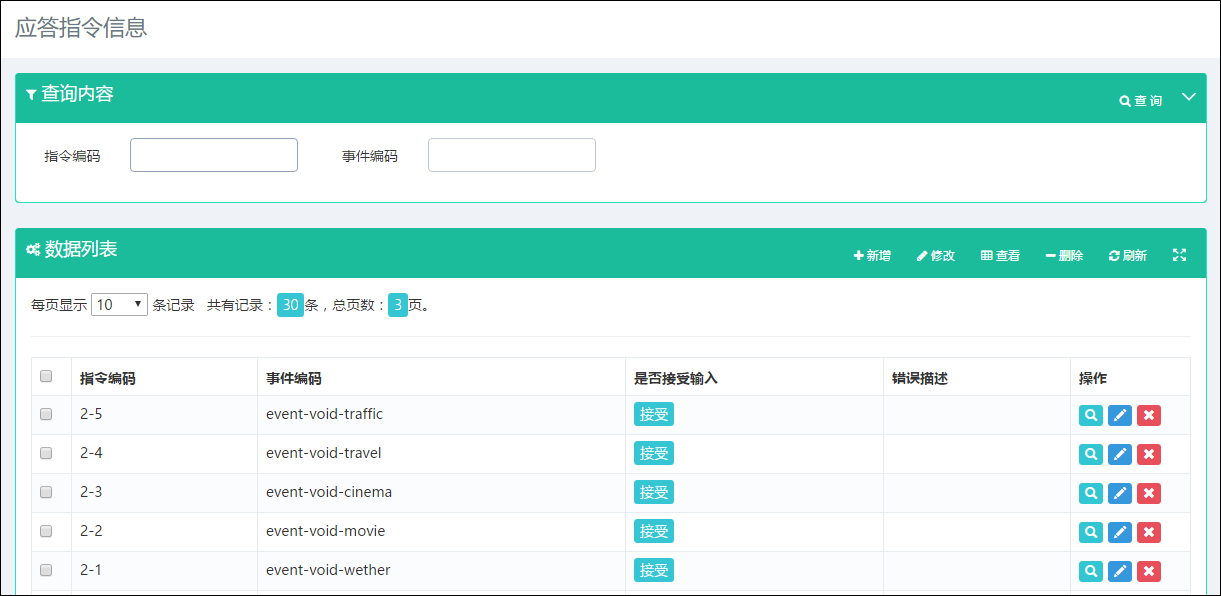Delete the 2-2 record
The height and width of the screenshot is (596, 1221).
[1149, 532]
